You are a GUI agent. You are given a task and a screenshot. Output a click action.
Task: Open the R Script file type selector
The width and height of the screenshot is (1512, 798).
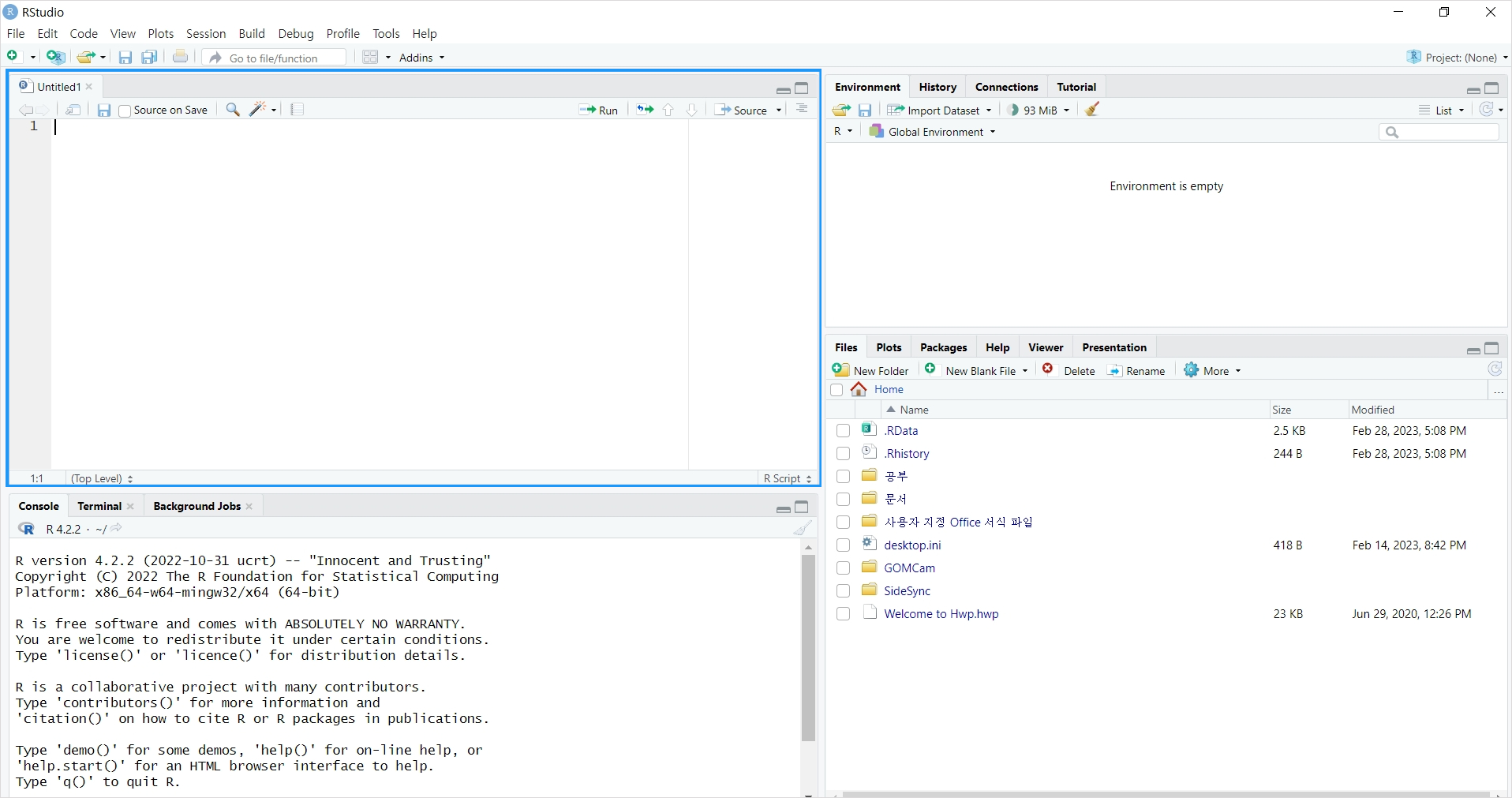[788, 478]
